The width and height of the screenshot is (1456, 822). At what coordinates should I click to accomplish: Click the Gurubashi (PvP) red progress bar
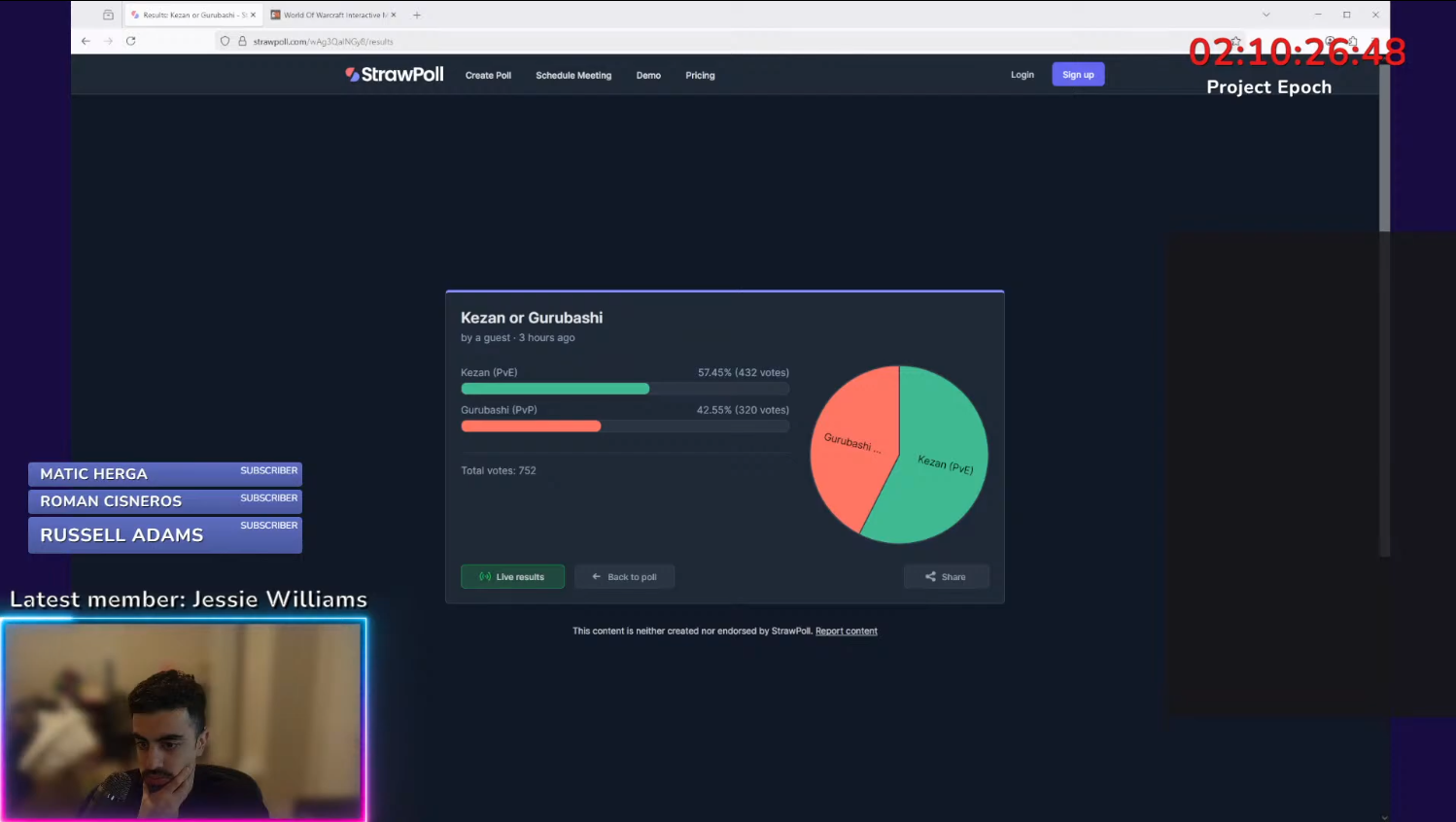[x=531, y=427]
